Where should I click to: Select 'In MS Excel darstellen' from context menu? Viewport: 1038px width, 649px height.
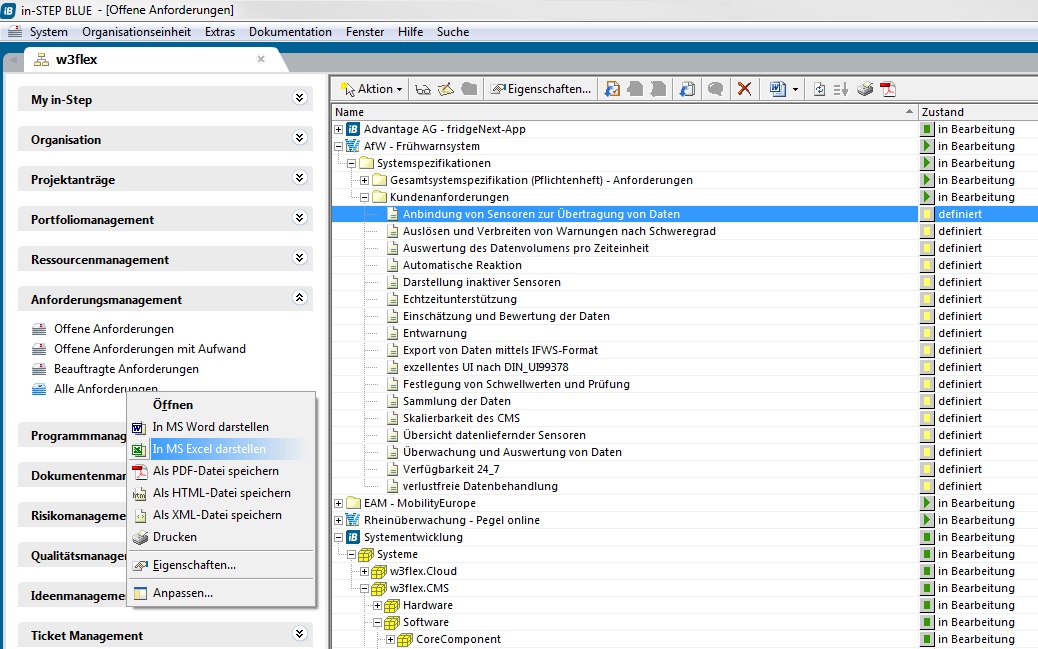tap(209, 449)
